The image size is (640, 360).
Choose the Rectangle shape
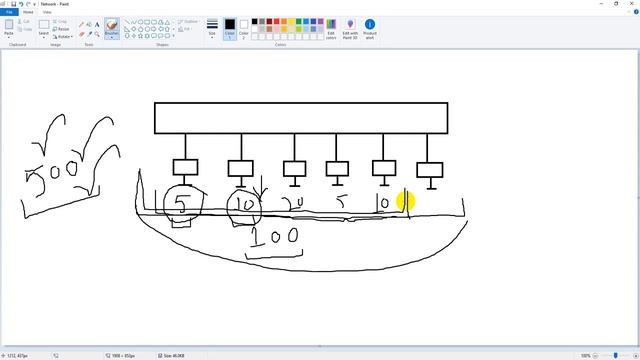(x=147, y=22)
